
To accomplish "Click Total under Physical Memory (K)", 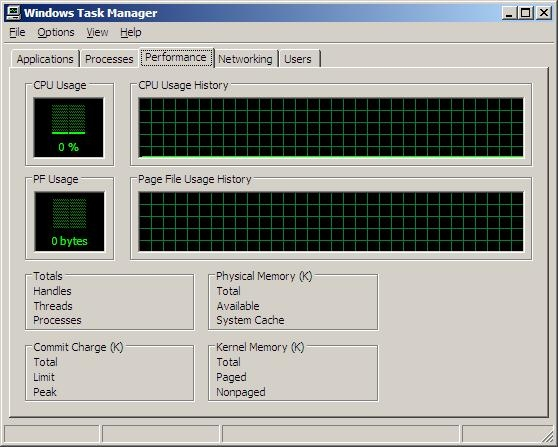I will (x=228, y=291).
